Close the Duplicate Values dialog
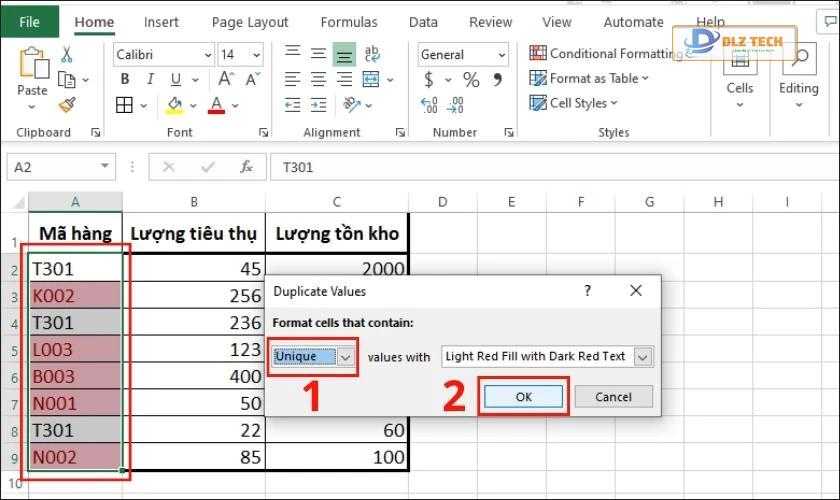The image size is (840, 500). tap(636, 291)
